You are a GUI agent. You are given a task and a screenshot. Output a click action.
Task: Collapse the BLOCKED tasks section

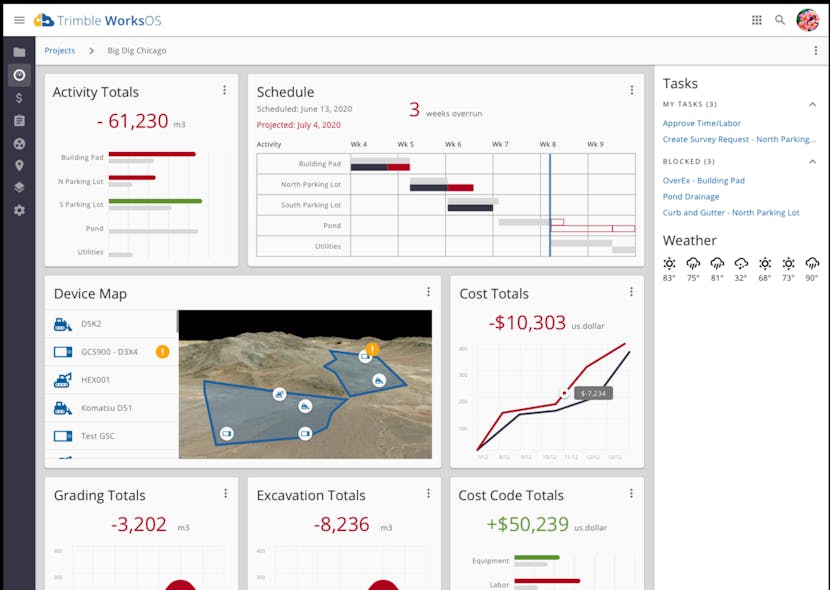(812, 161)
